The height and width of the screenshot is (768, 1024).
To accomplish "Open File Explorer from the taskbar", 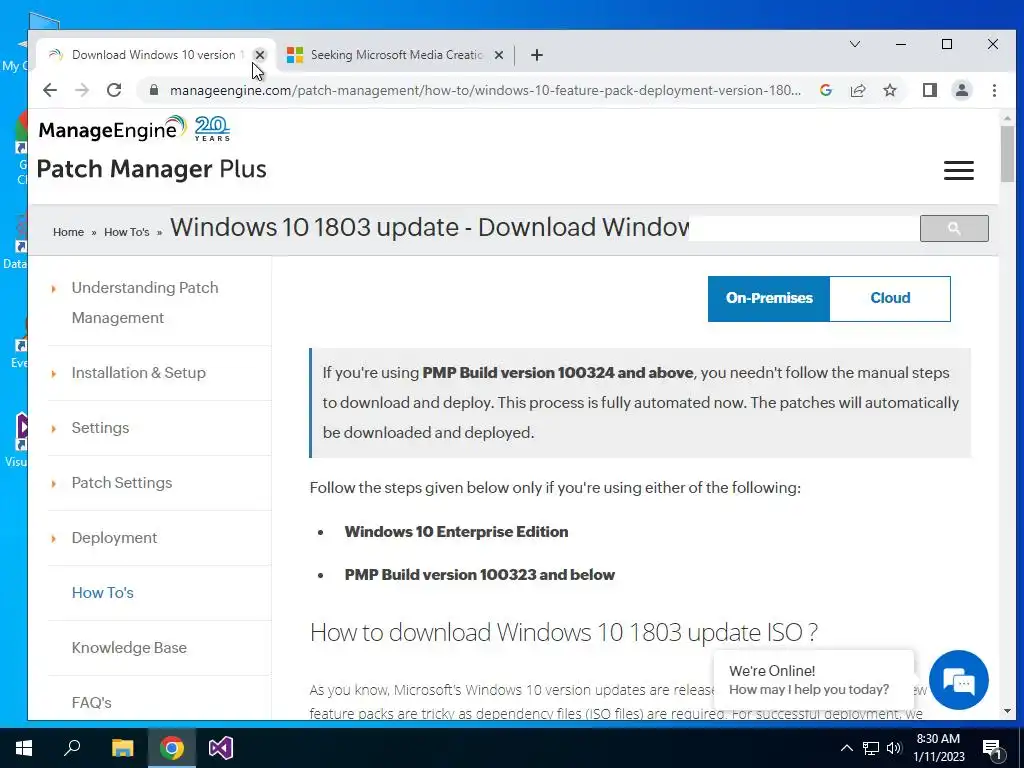I will coord(122,748).
